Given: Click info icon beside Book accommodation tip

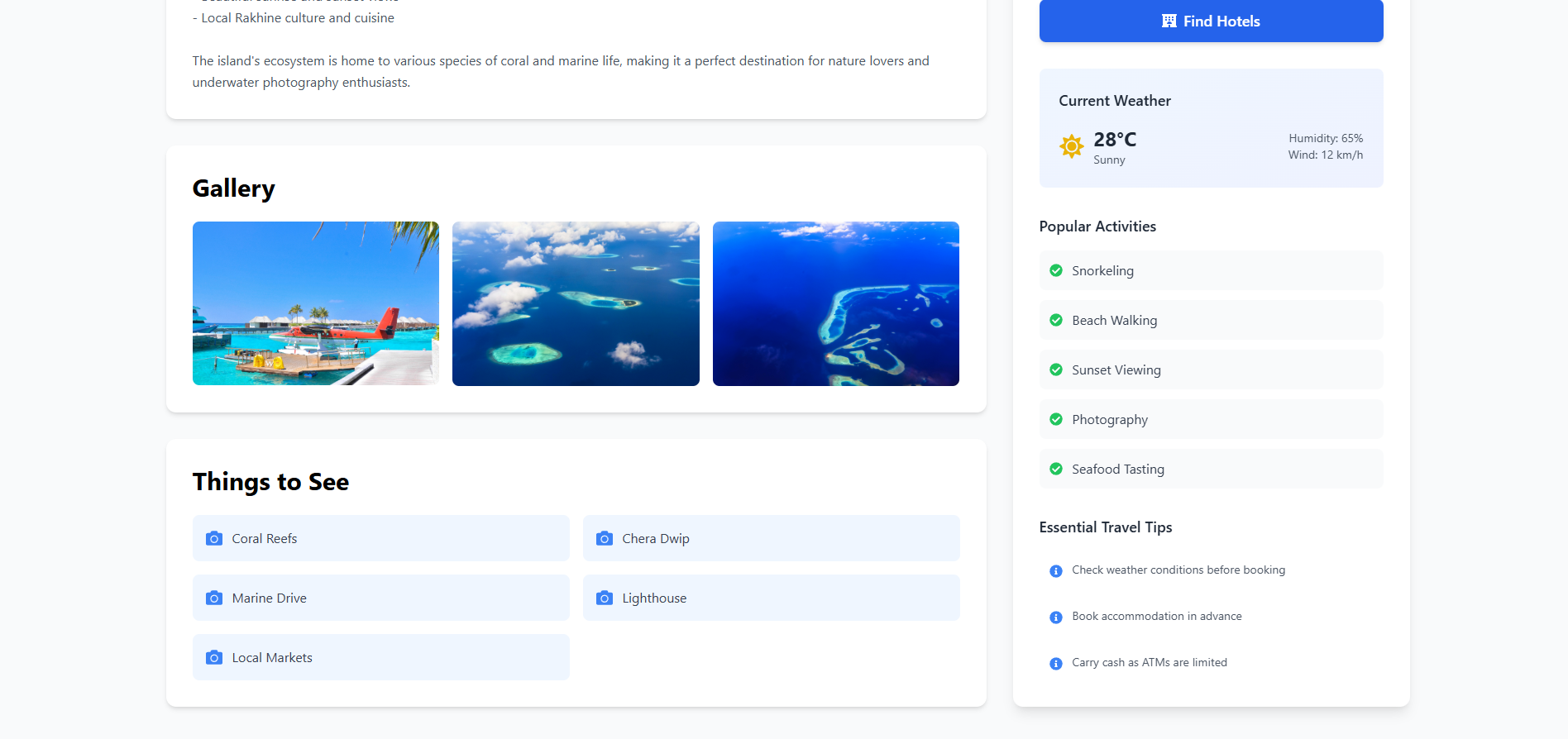Looking at the screenshot, I should pyautogui.click(x=1056, y=617).
